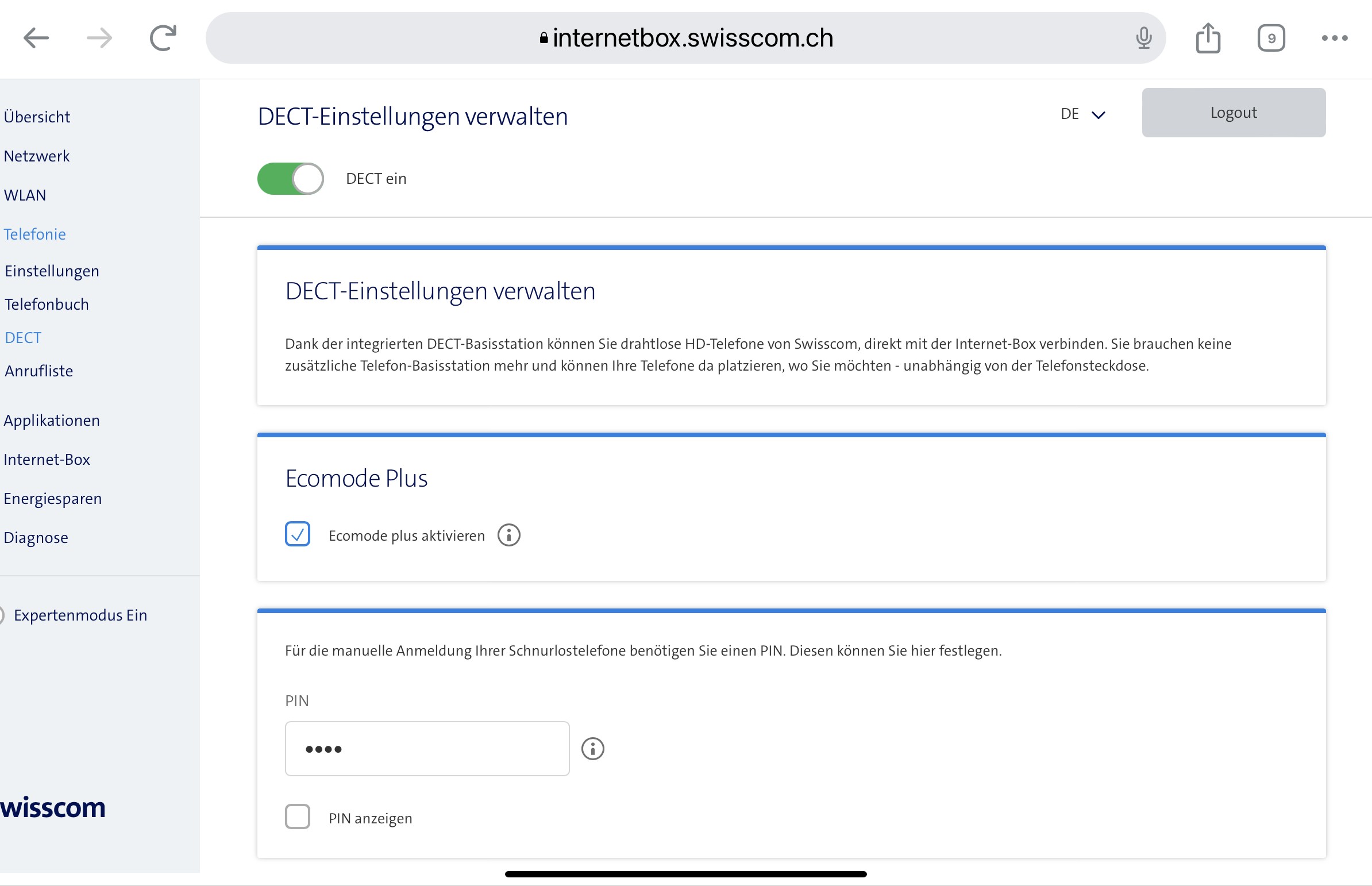Screen dimensions: 1372x886
Task: Go back with the browser back arrow
Action: 36,38
